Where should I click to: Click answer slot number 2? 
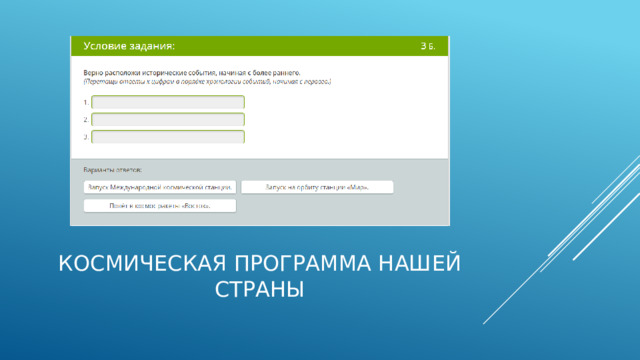(x=168, y=120)
